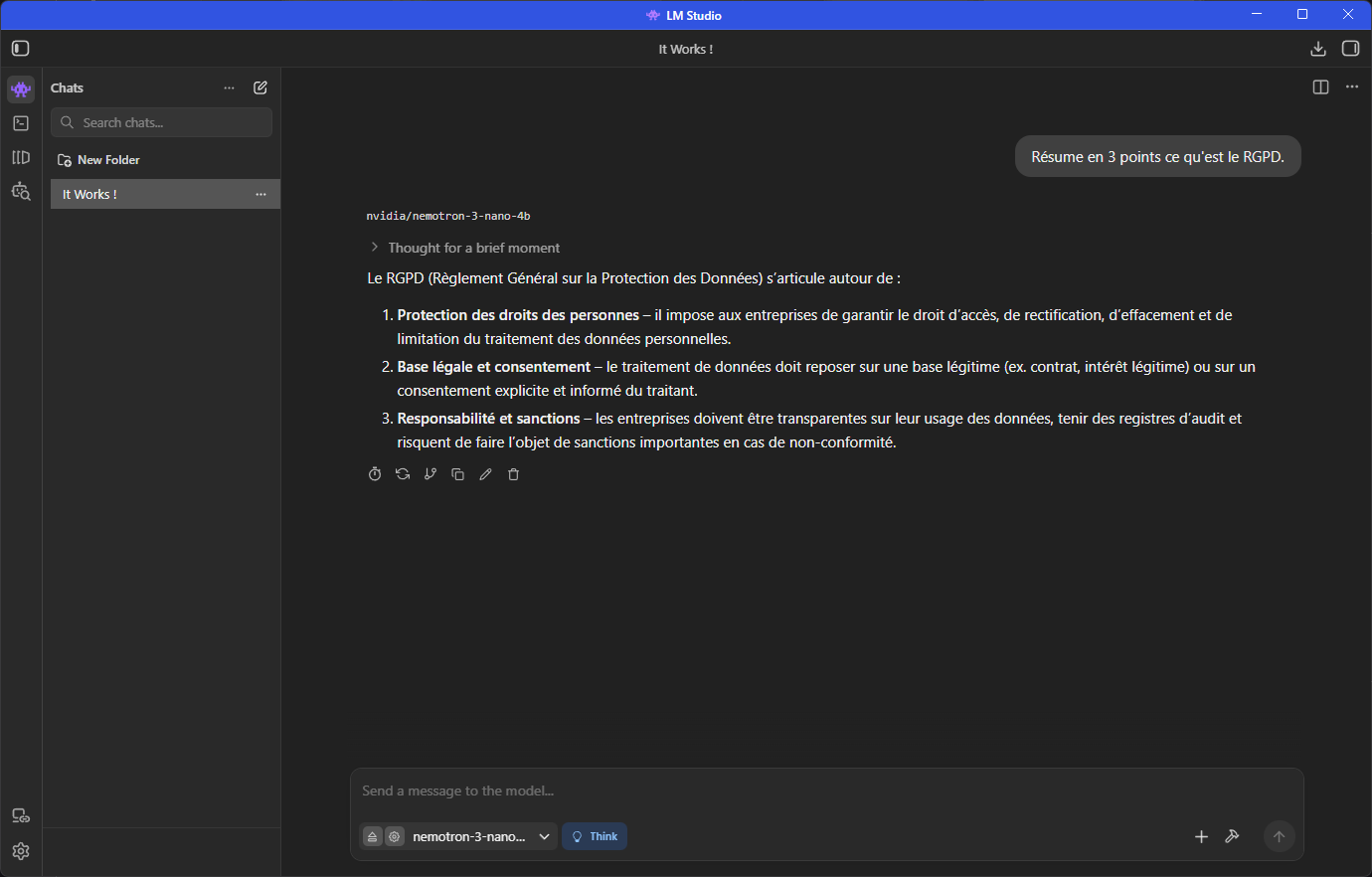Image resolution: width=1372 pixels, height=877 pixels.
Task: Click 'Protection des droits des personnes' text
Action: tap(518, 315)
